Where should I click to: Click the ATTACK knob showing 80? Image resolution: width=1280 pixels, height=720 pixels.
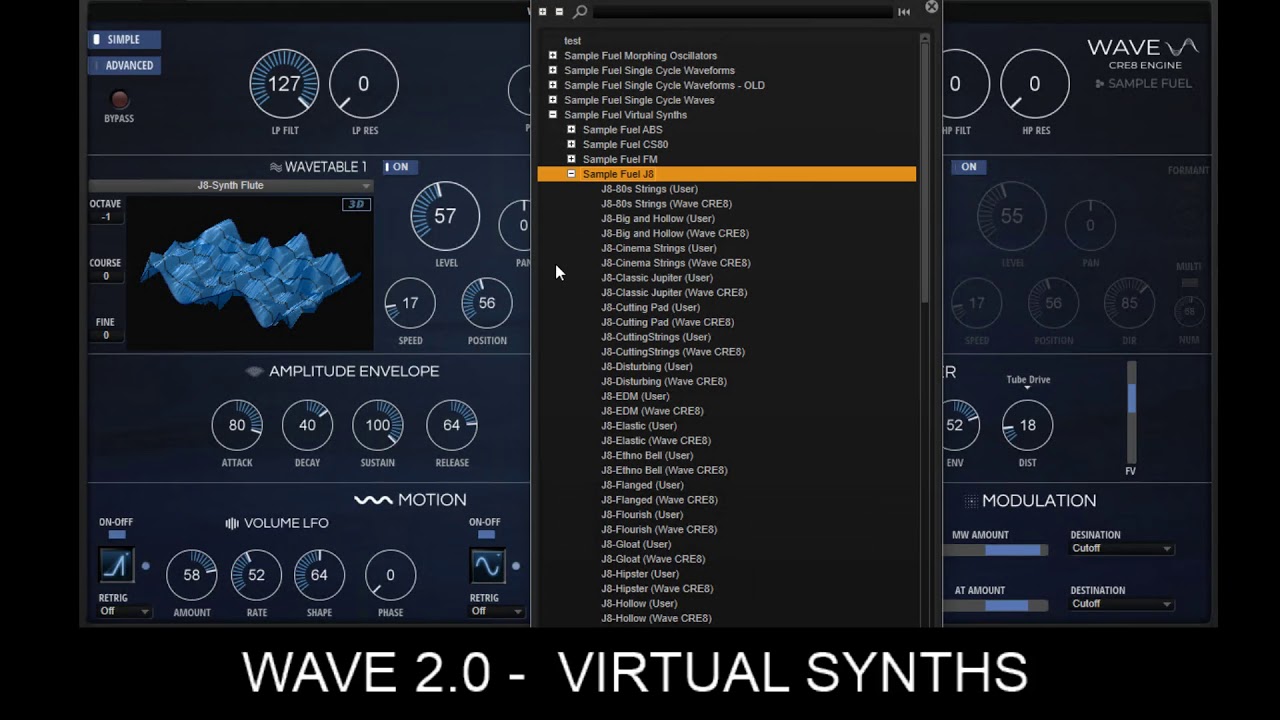pyautogui.click(x=237, y=425)
